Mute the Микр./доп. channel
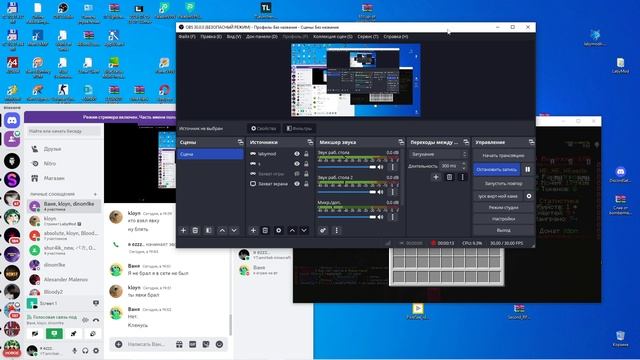Image resolution: width=640 pixels, height=360 pixels. tap(380, 217)
